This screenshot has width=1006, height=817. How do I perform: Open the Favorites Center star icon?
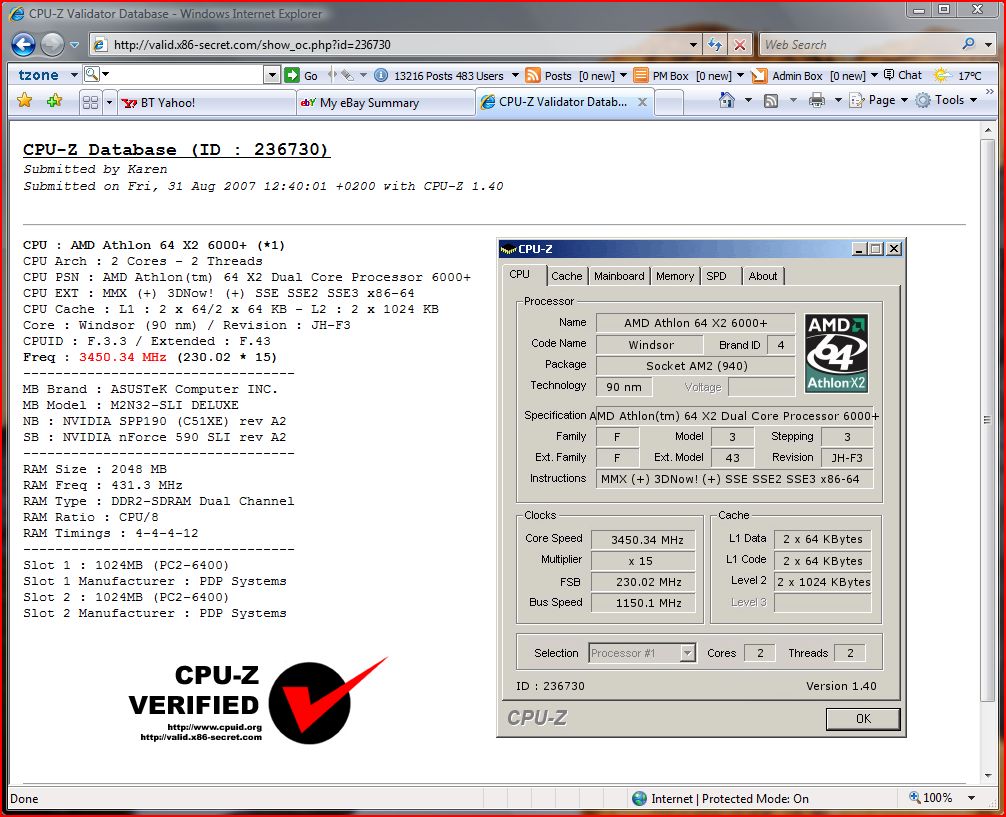coord(25,101)
